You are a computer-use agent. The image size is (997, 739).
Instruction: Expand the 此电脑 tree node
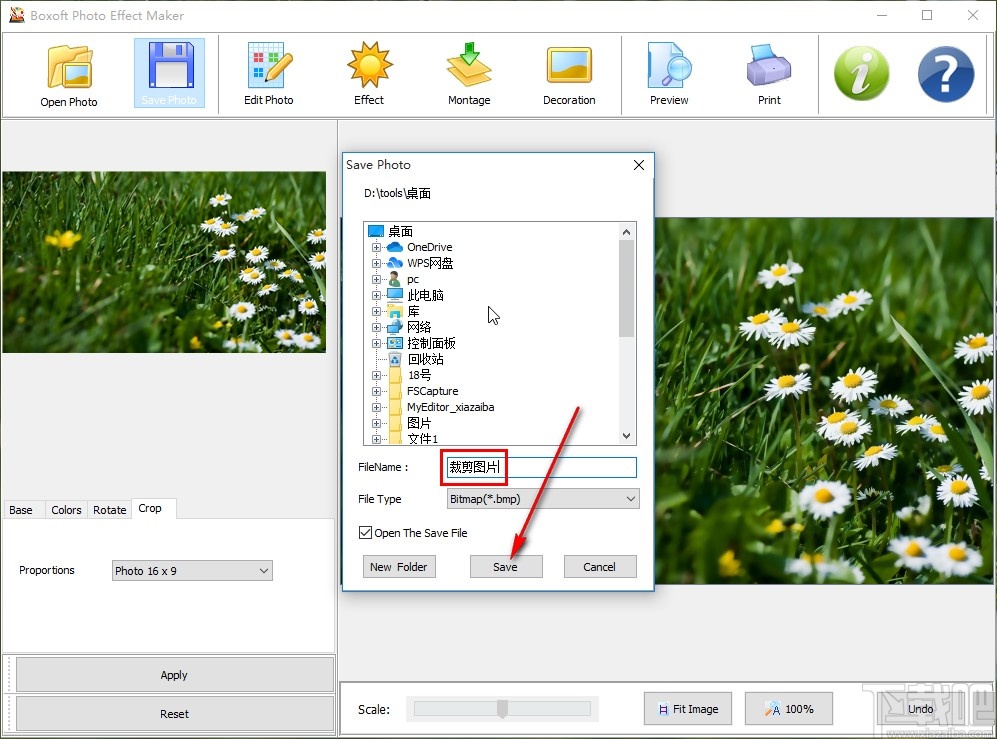coord(376,295)
